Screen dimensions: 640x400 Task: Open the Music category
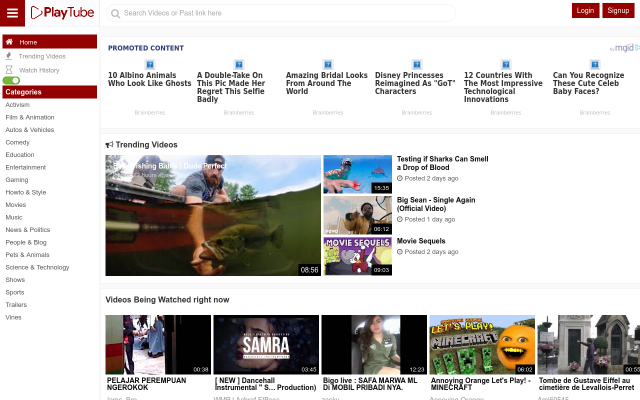14,217
